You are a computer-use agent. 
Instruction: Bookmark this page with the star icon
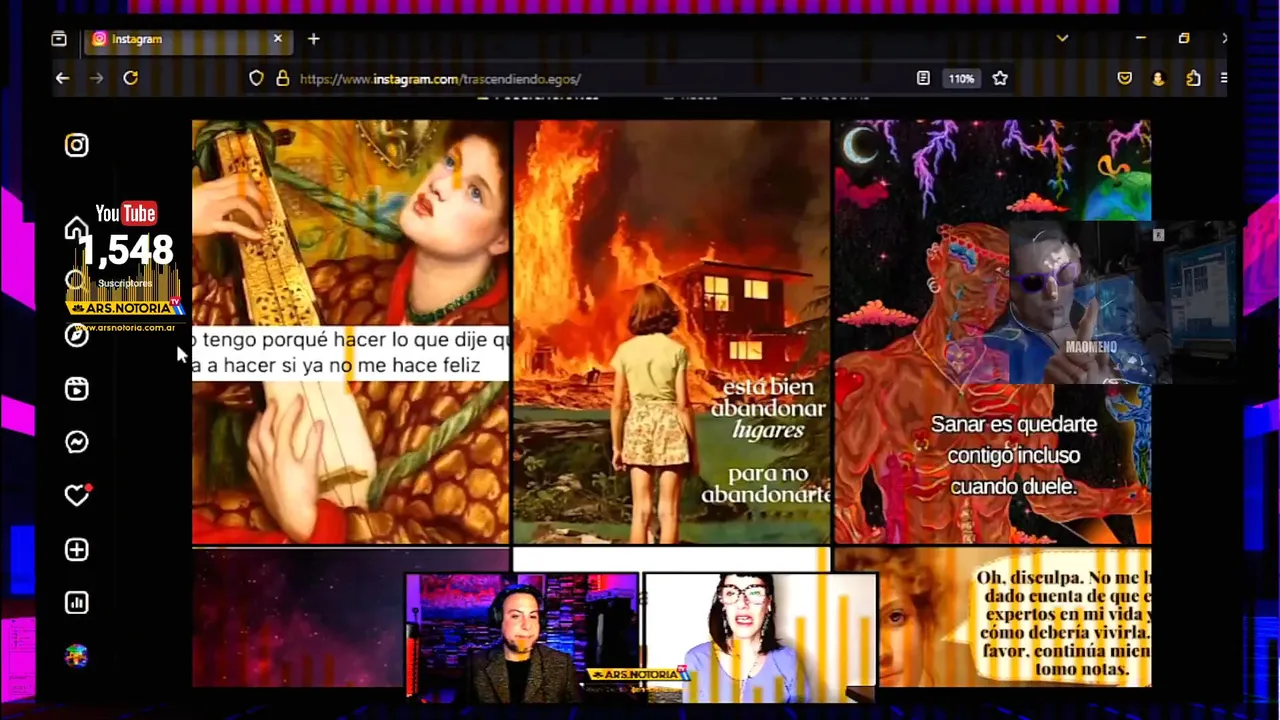tap(1000, 78)
